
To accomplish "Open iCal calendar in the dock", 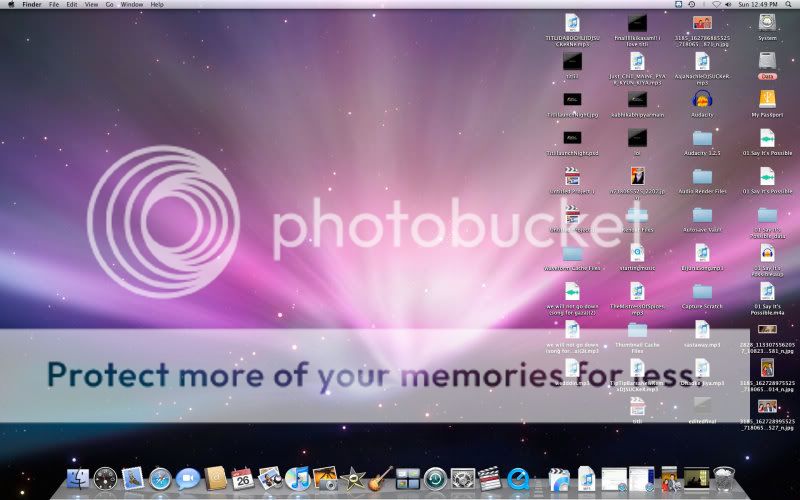I will (x=242, y=479).
